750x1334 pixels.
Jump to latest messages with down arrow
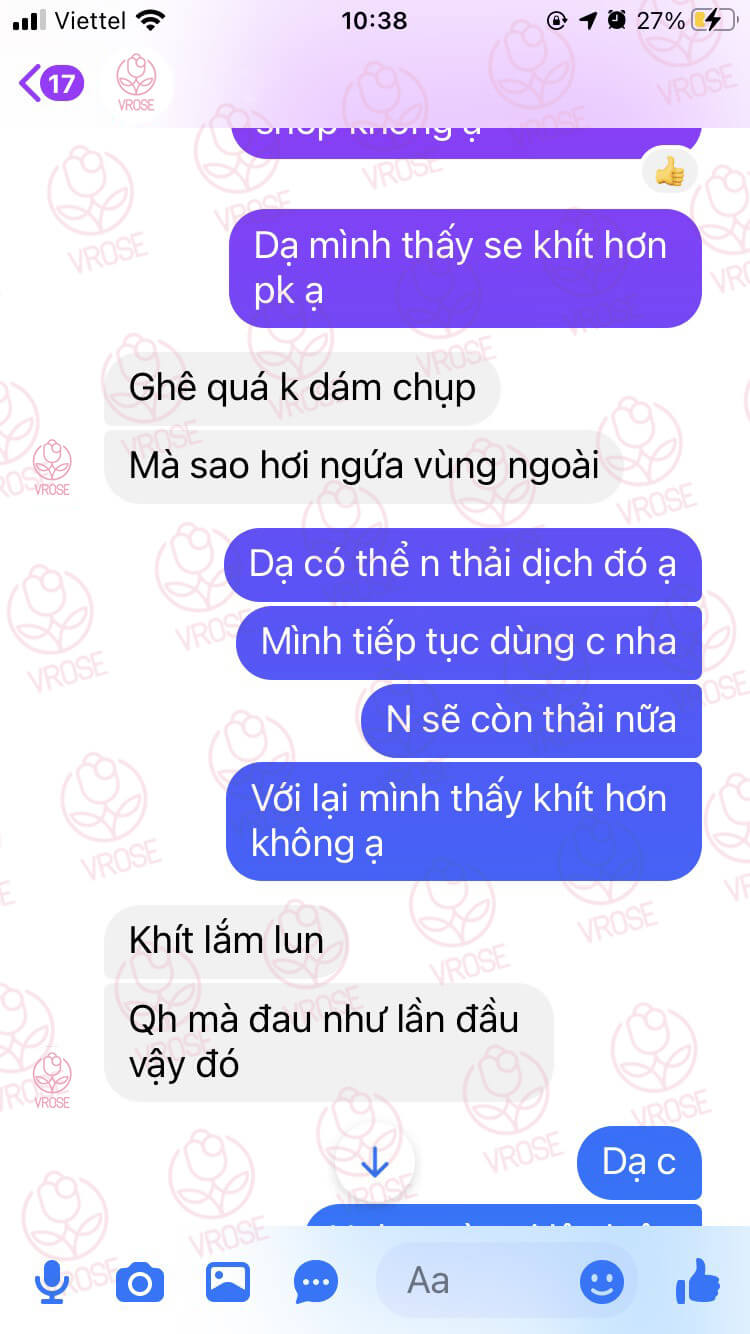(374, 1161)
